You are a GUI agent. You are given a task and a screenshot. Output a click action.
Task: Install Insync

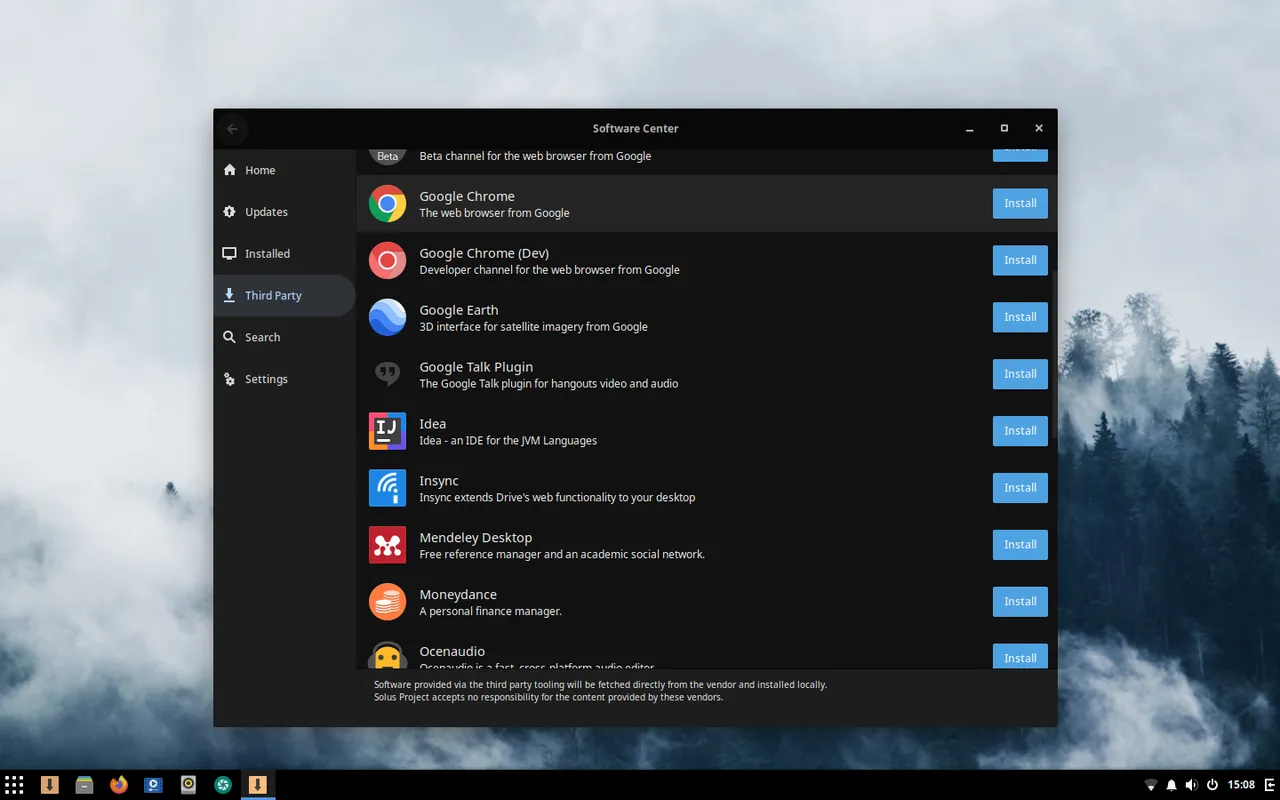[1020, 488]
